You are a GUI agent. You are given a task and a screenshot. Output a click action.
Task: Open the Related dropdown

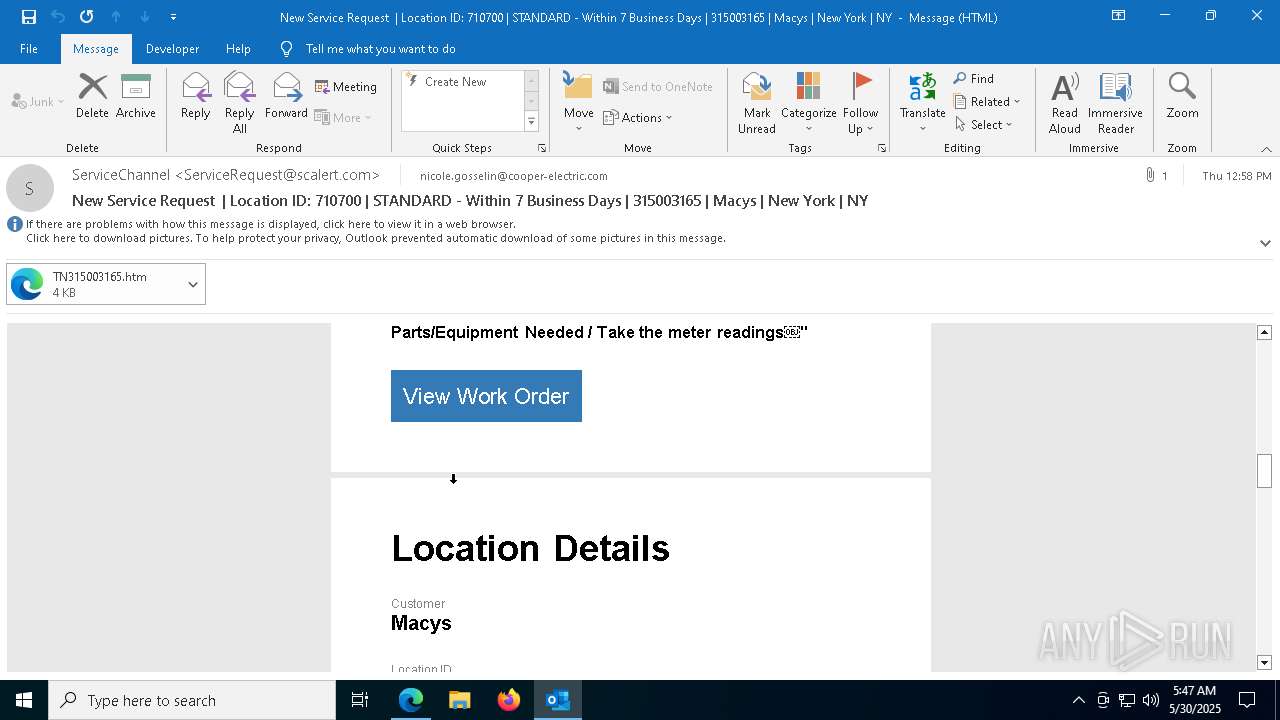[x=987, y=102]
